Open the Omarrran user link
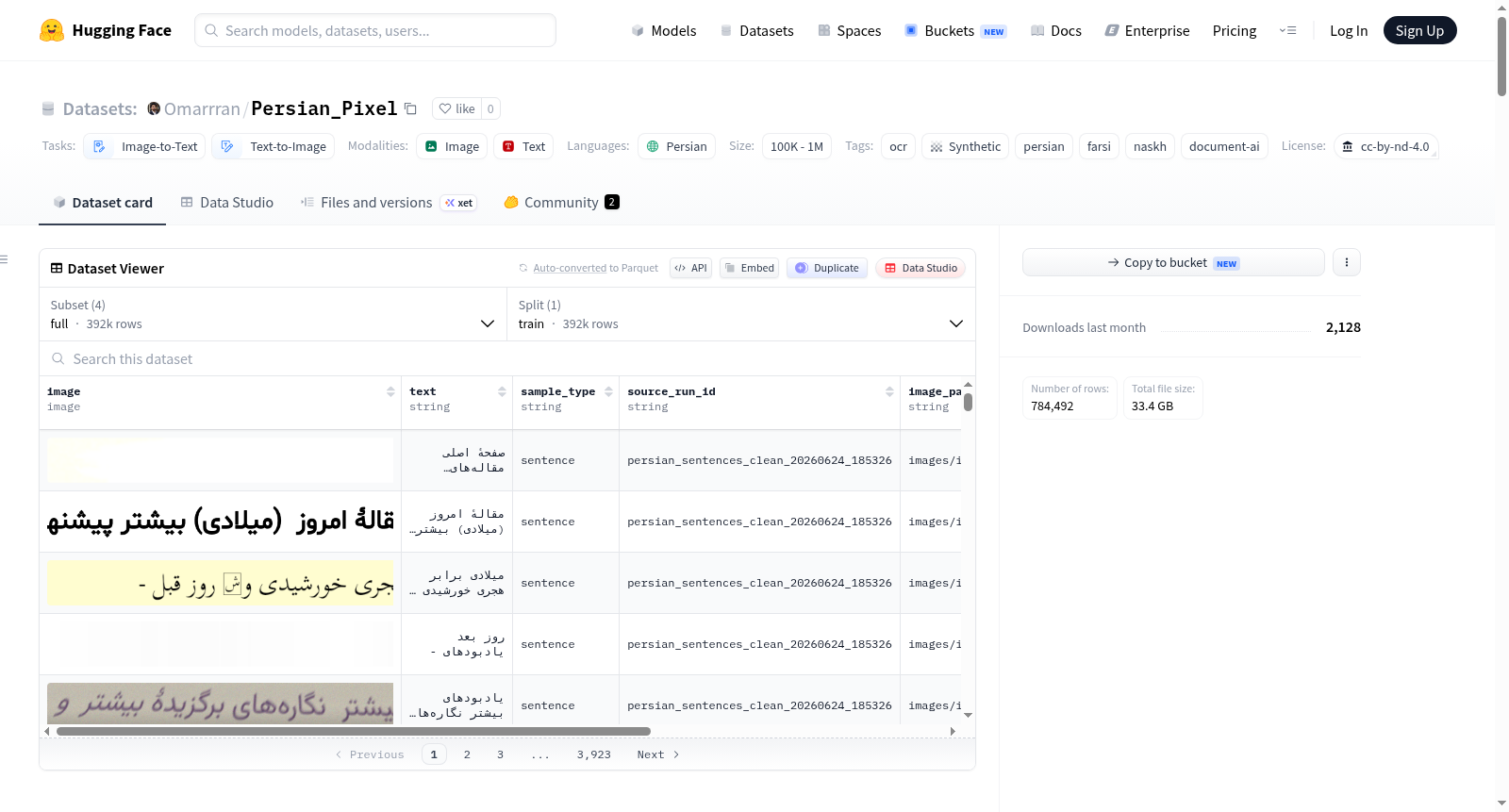This screenshot has height=812, width=1509. pyautogui.click(x=202, y=108)
